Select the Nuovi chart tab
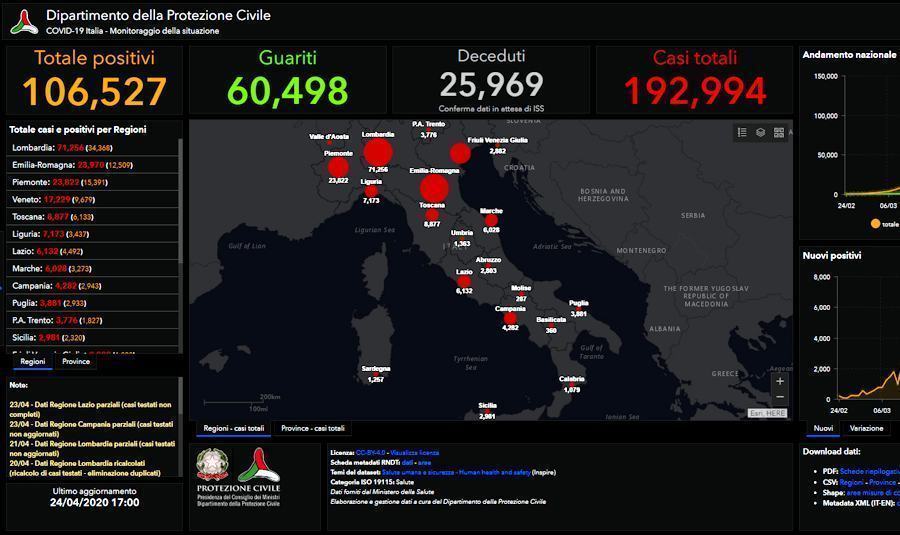900x535 pixels. click(x=823, y=428)
